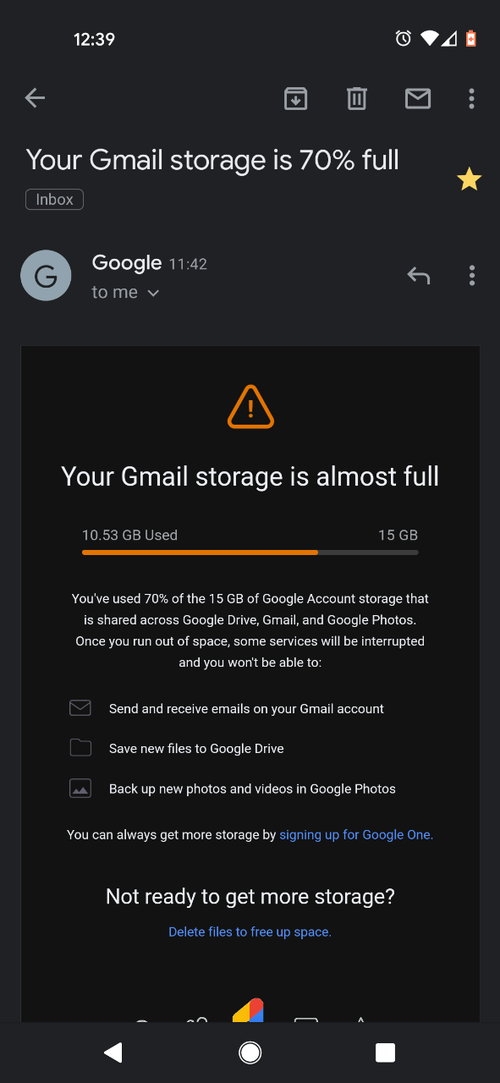Mark the email as unread

pos(418,99)
